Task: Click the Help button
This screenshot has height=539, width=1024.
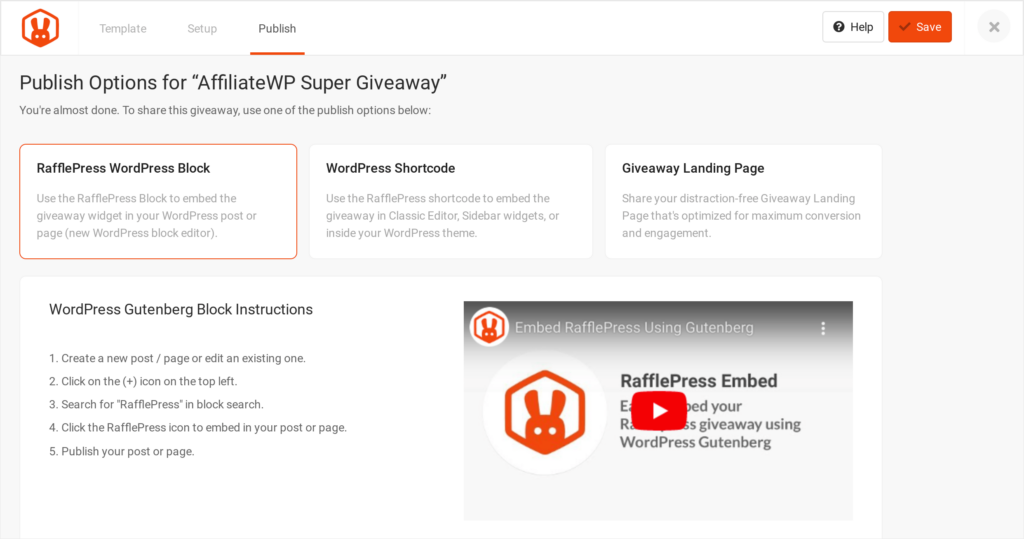Action: (x=853, y=27)
